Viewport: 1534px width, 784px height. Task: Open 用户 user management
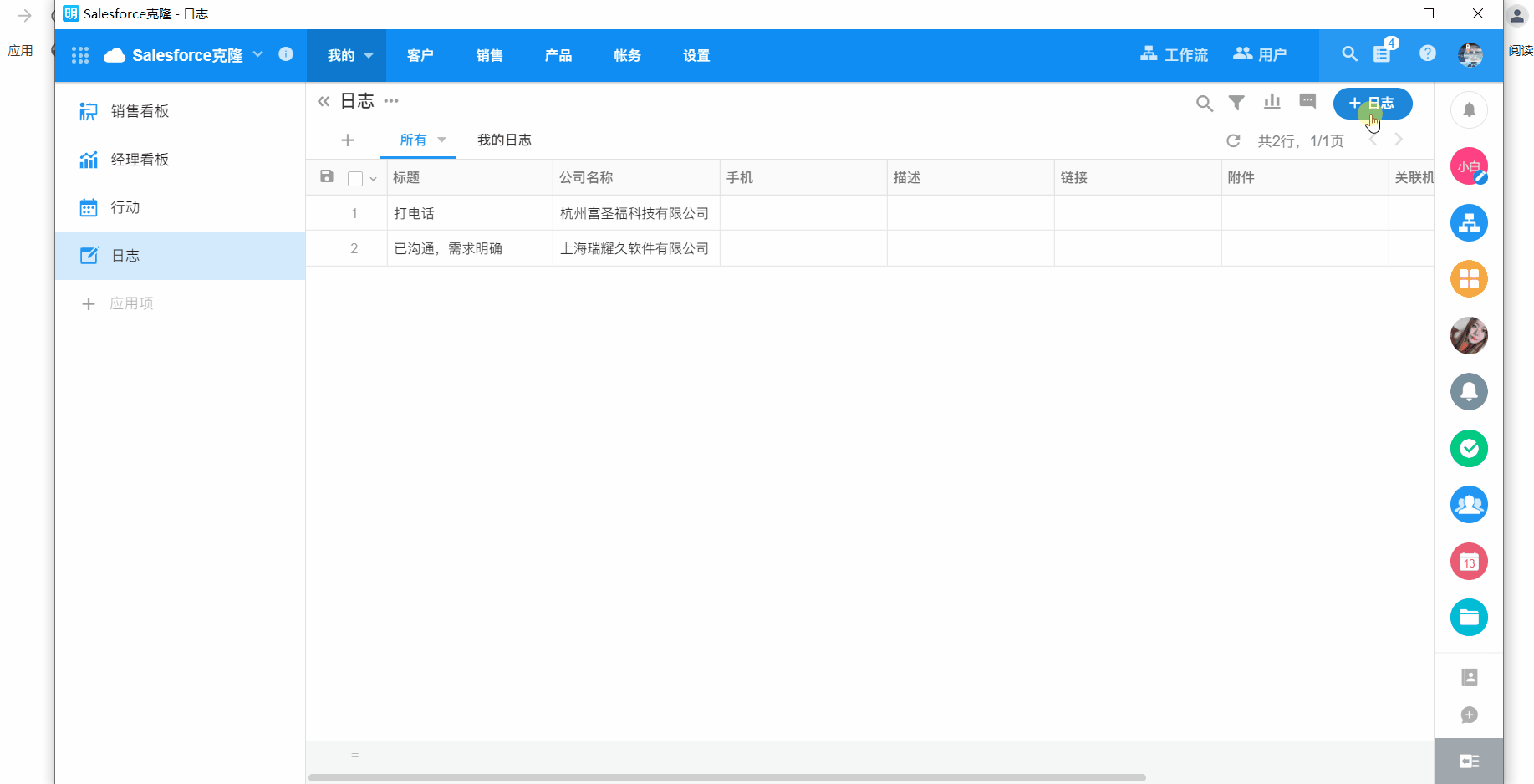(x=1261, y=55)
